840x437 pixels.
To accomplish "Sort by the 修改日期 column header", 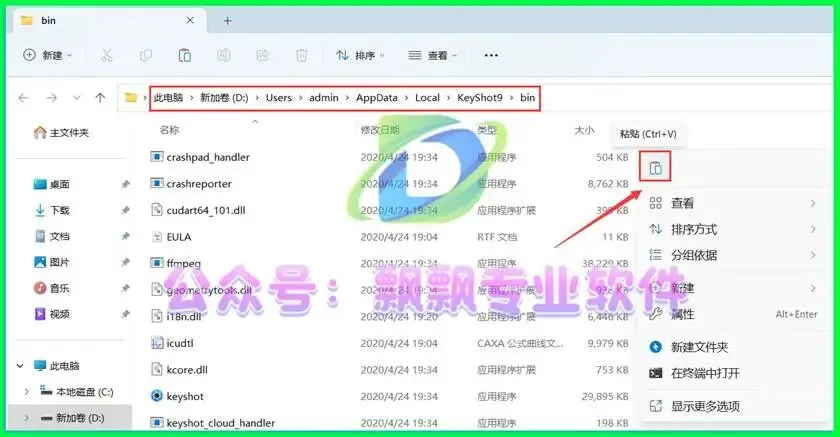I will (x=380, y=130).
